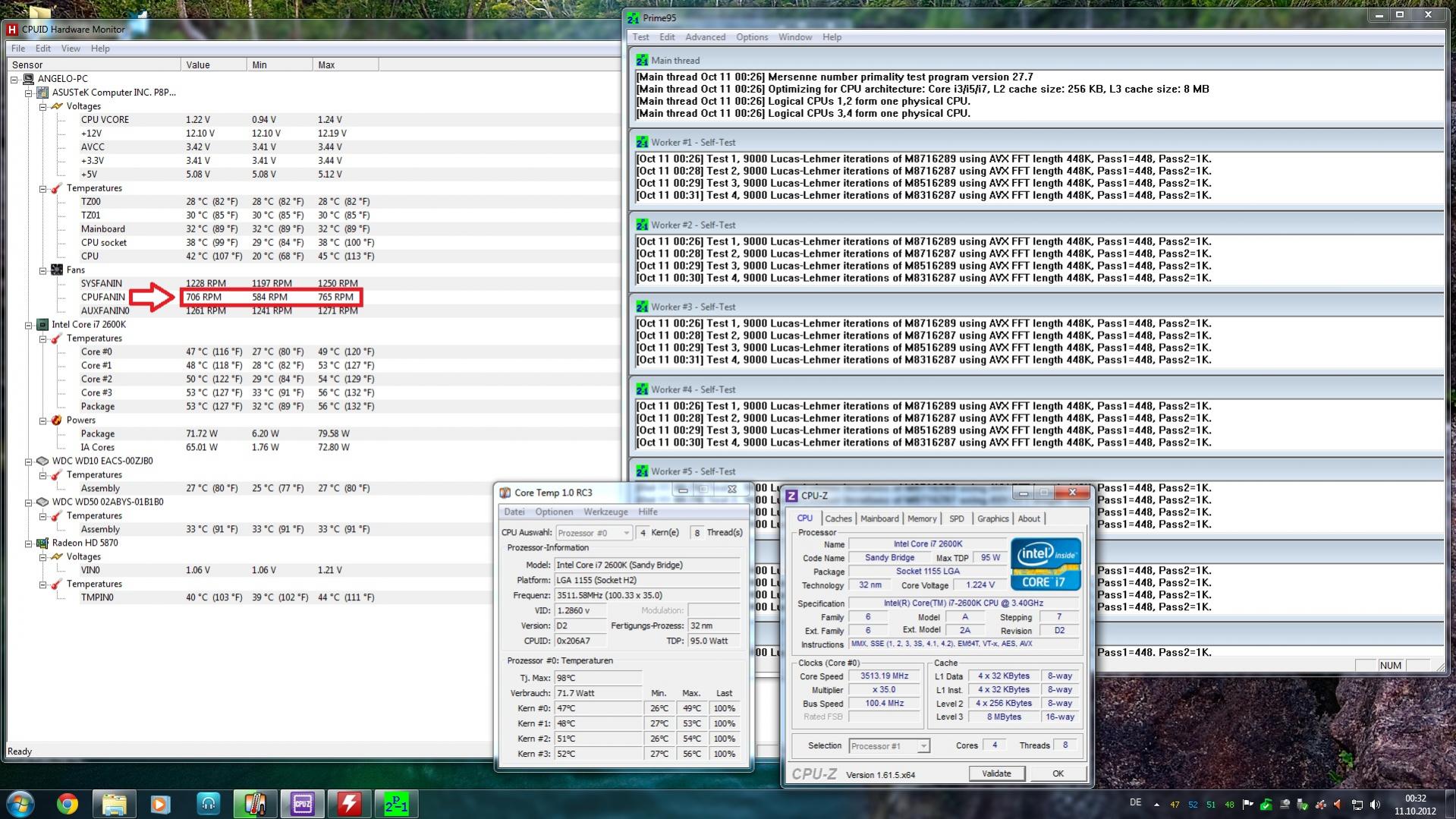Switch to CPU-Z via its taskbar icon
This screenshot has width=1456, height=819.
coord(302,803)
